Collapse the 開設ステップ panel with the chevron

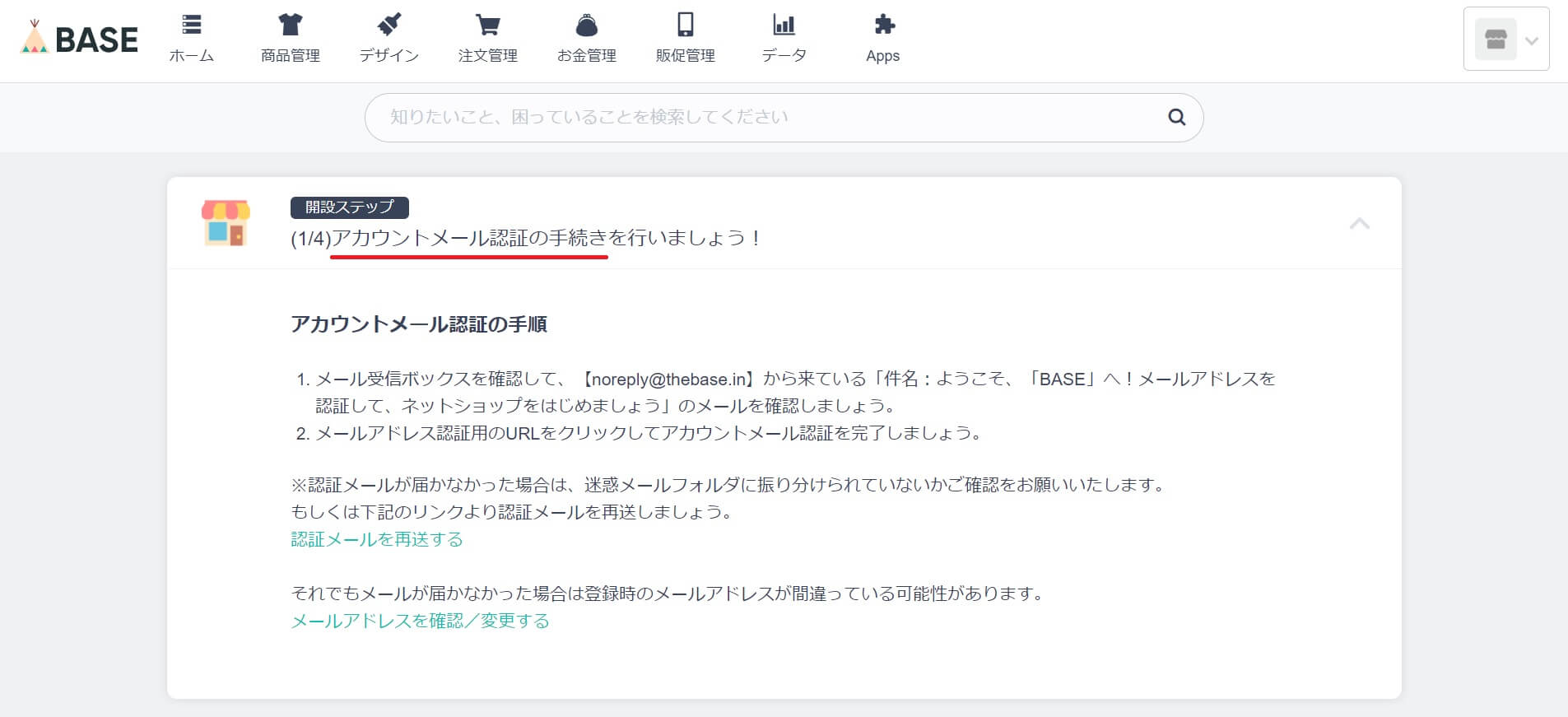[x=1359, y=223]
